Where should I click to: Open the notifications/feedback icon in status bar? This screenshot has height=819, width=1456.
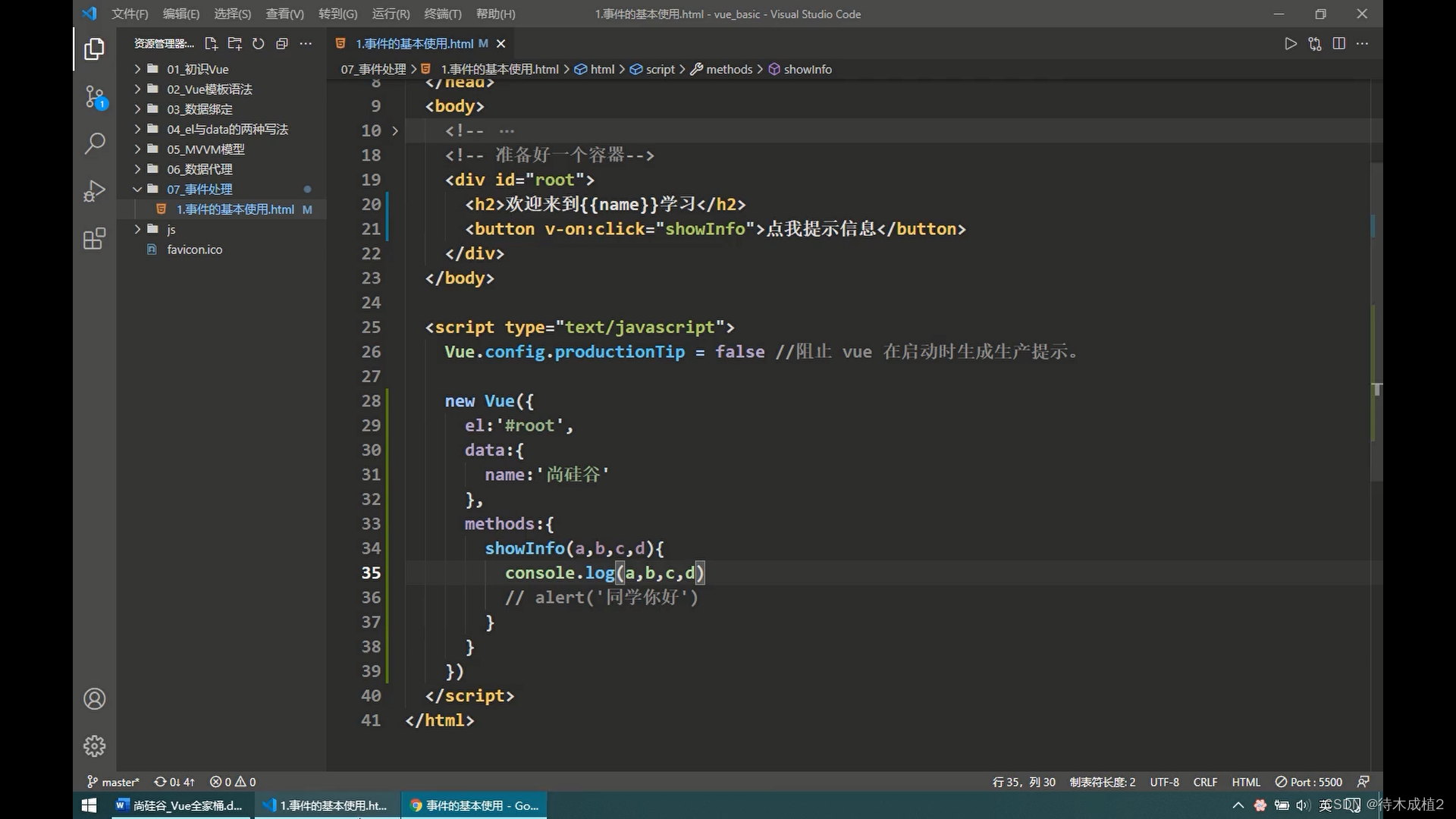click(1363, 782)
